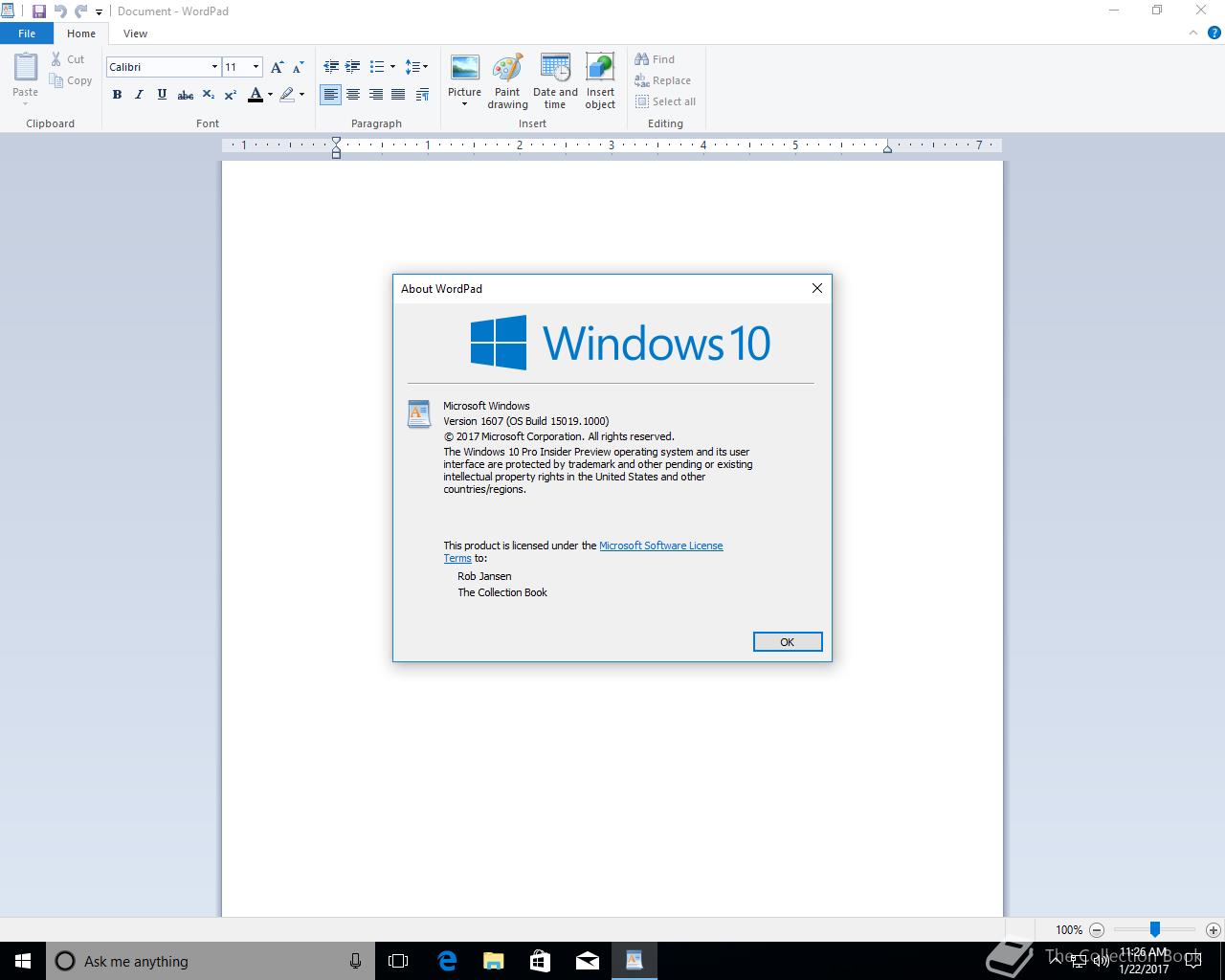Click the bullet list icon
The width and height of the screenshot is (1225, 980).
pyautogui.click(x=377, y=67)
